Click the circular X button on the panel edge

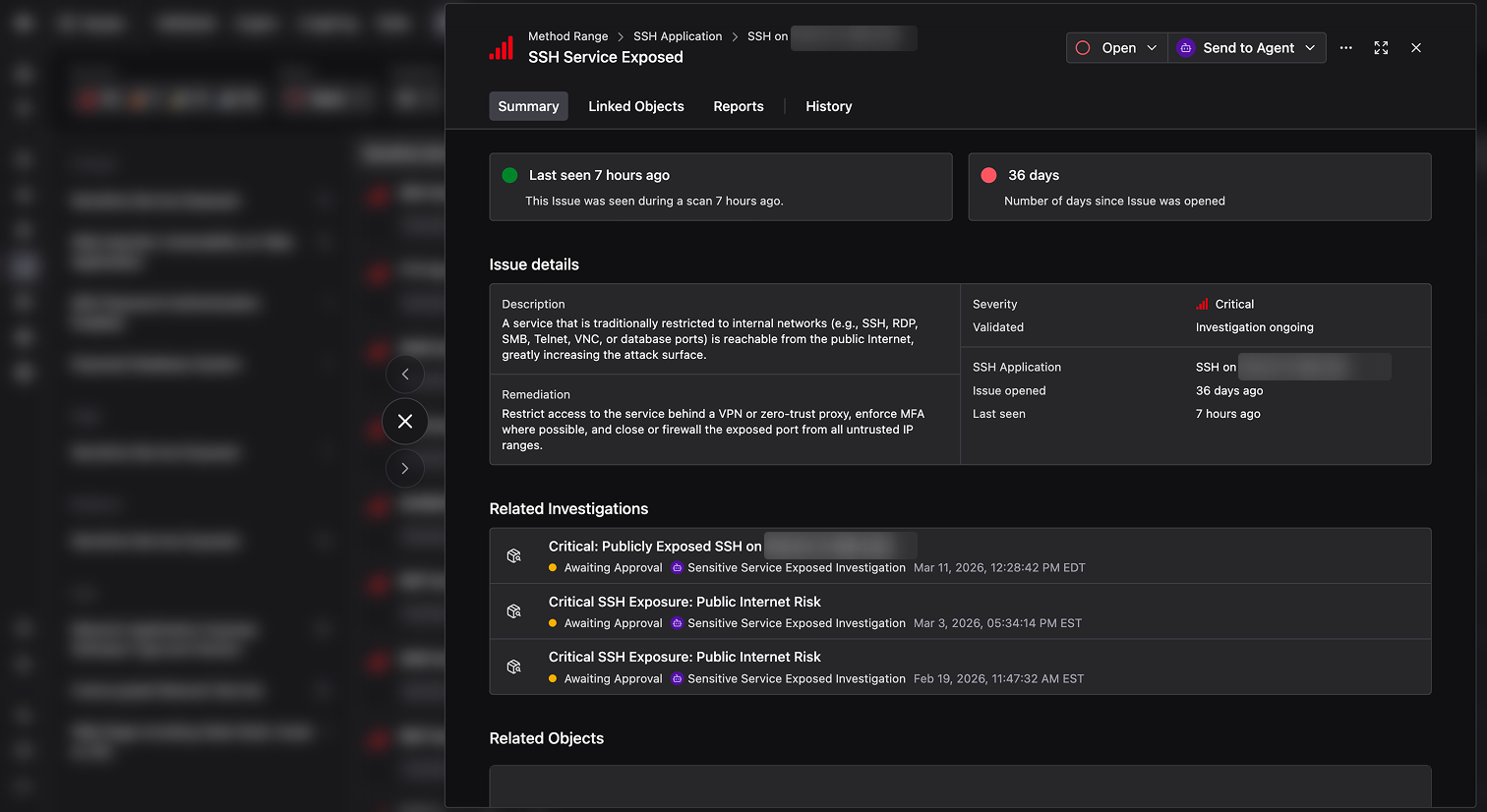404,421
